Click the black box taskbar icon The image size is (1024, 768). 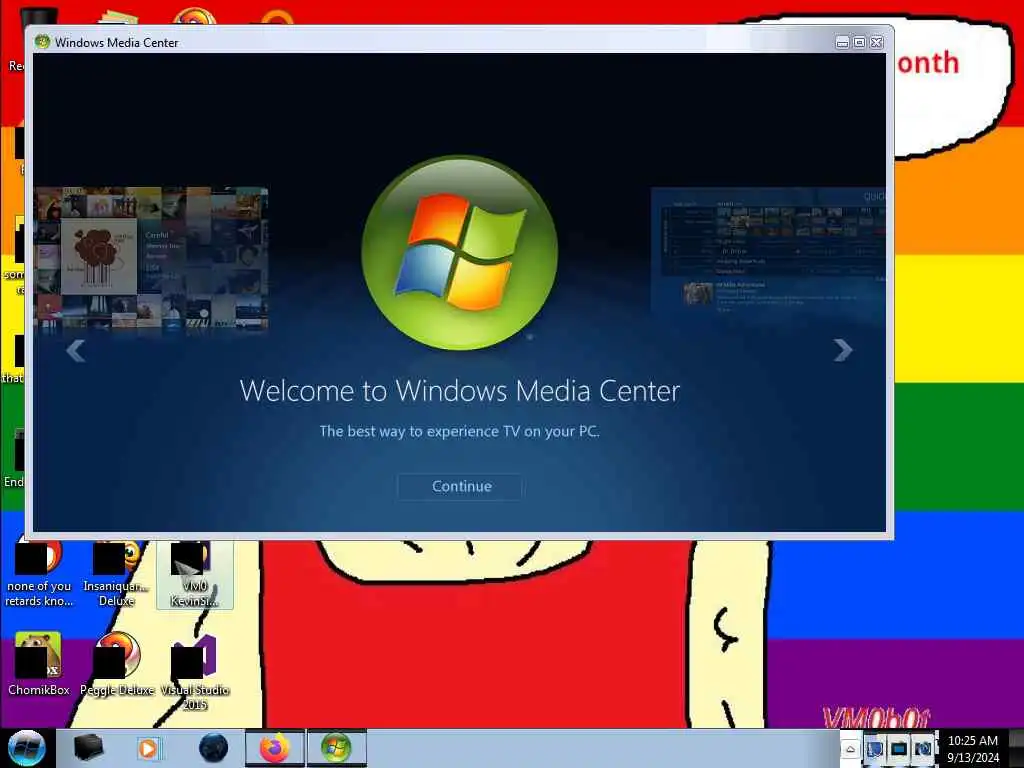coord(88,748)
